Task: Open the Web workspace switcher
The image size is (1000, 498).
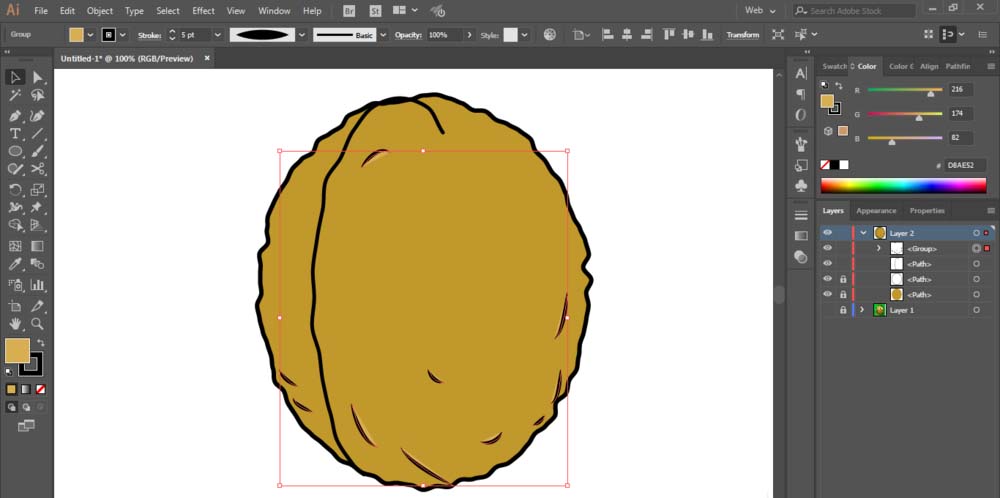Action: click(x=760, y=10)
